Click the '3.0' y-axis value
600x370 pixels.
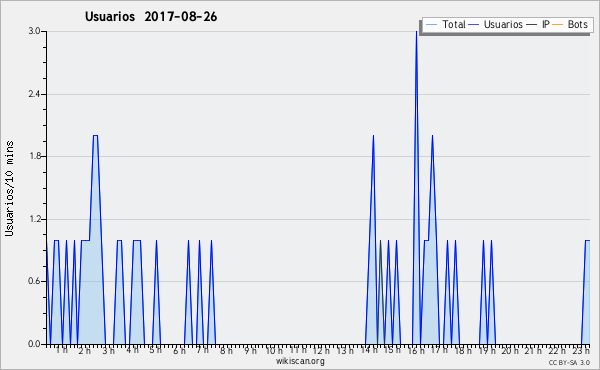[x=34, y=31]
